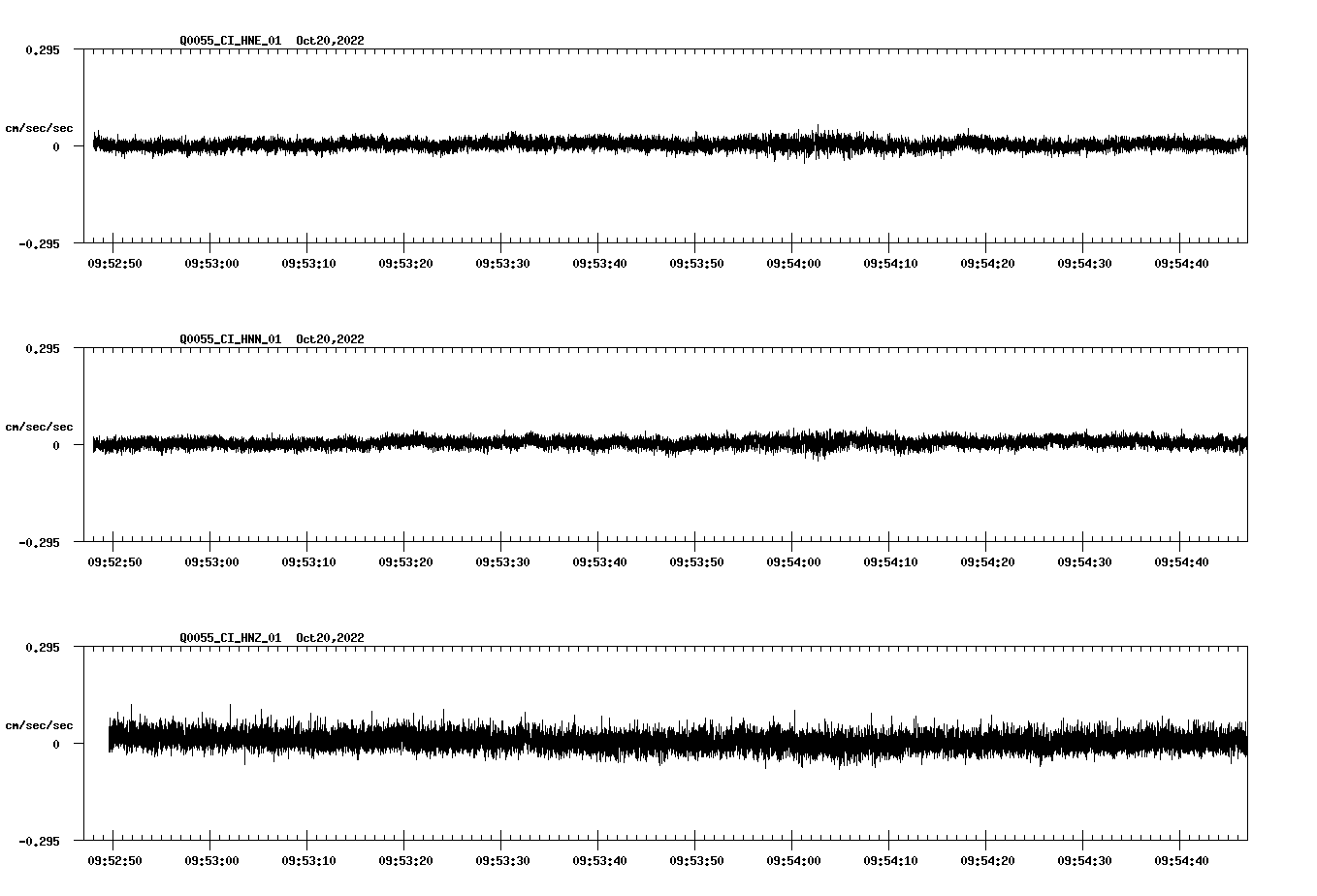Click 09:53:30 time label under HNE plot
The image size is (1317, 896).
click(502, 264)
